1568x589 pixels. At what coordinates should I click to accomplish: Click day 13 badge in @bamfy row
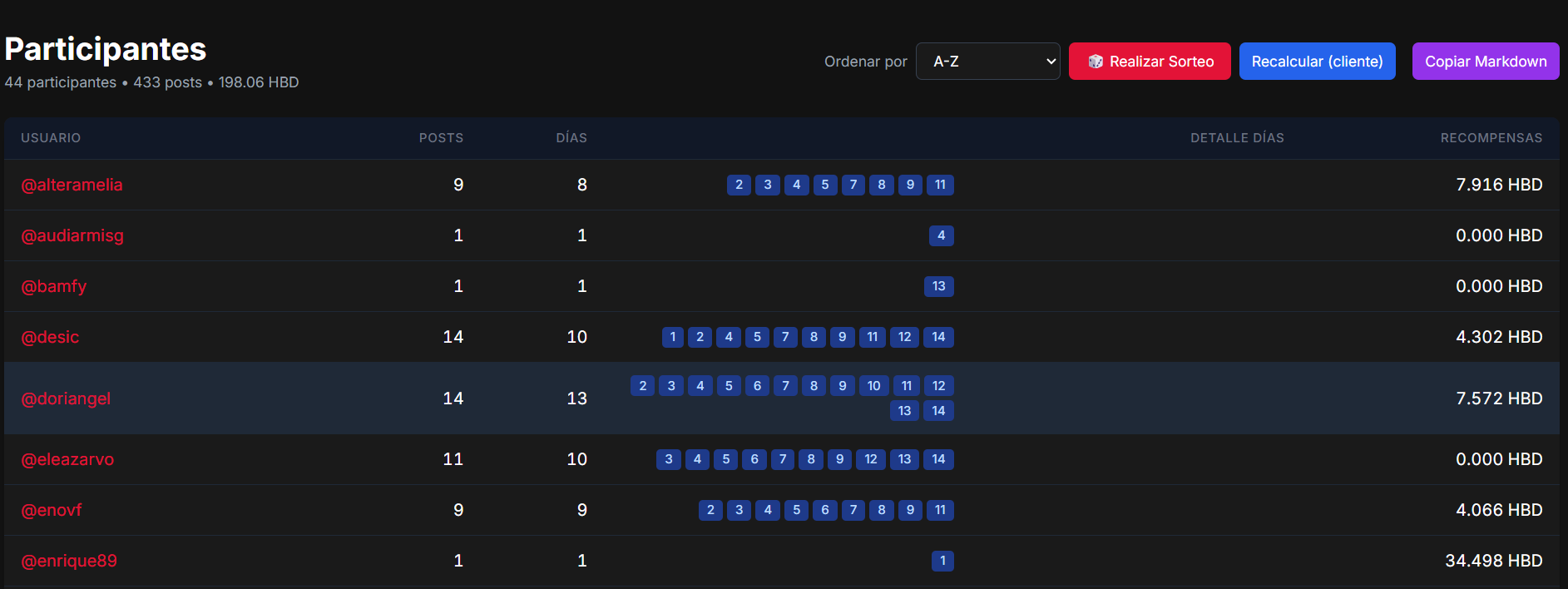pyautogui.click(x=938, y=286)
